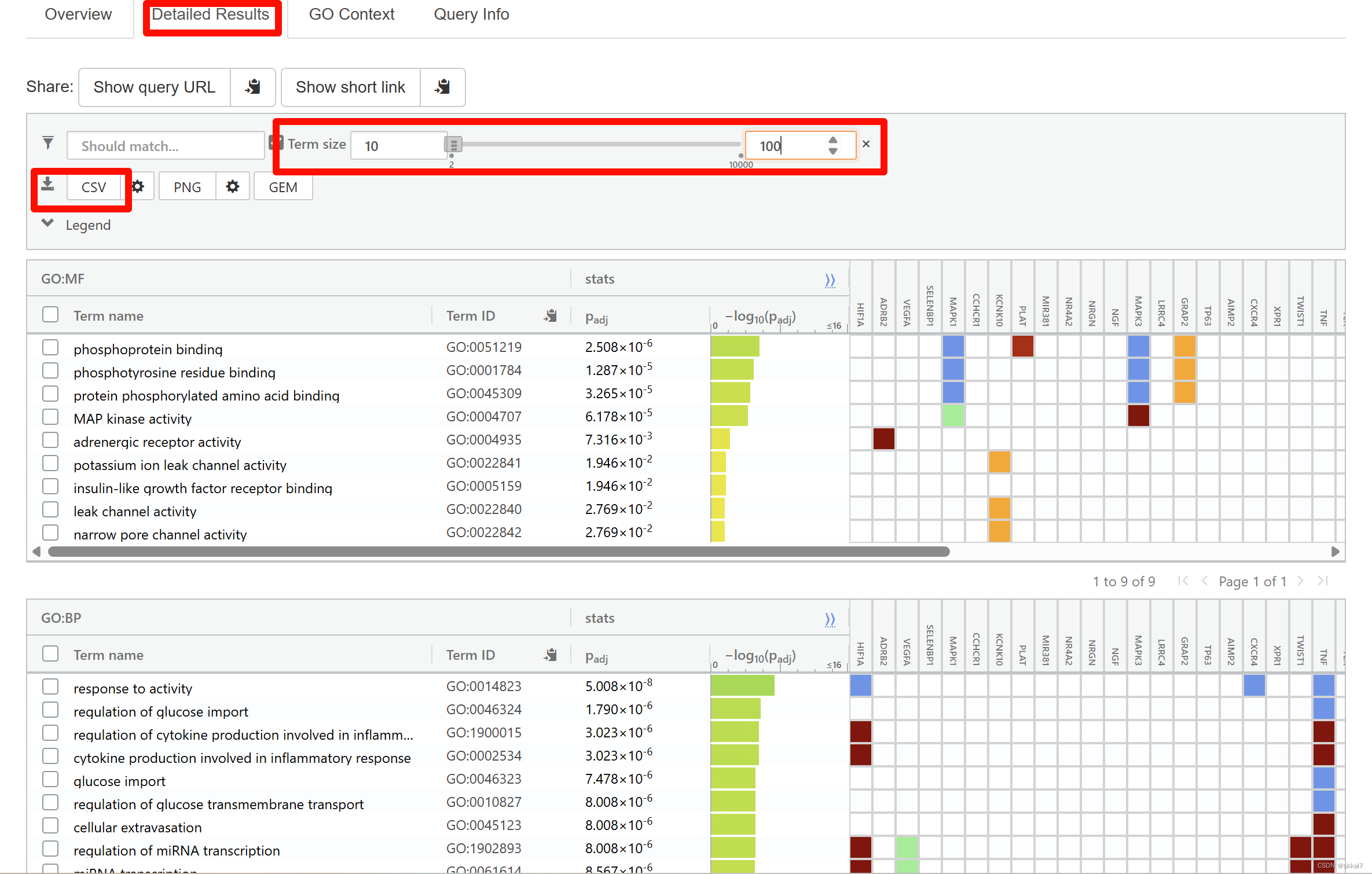
Task: Expand GO:BP stats columns double chevron
Action: coord(830,619)
